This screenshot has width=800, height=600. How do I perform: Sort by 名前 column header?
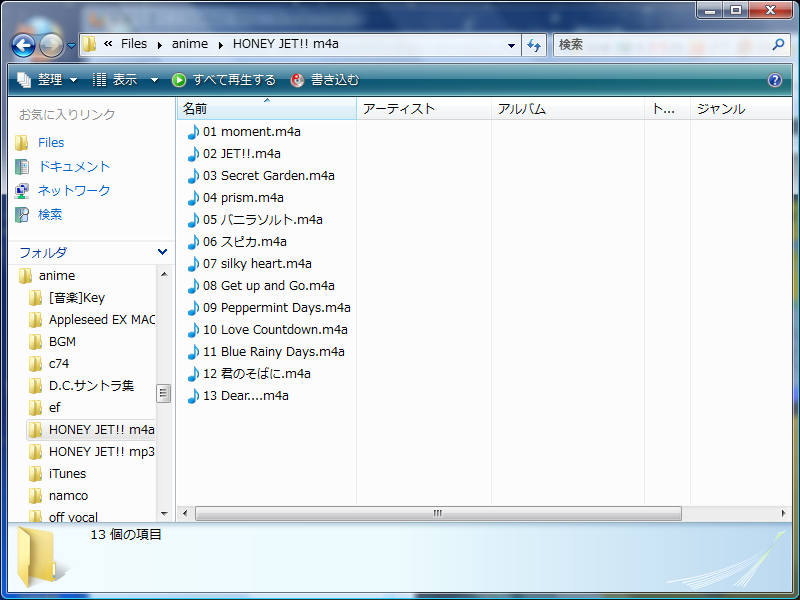pos(266,109)
